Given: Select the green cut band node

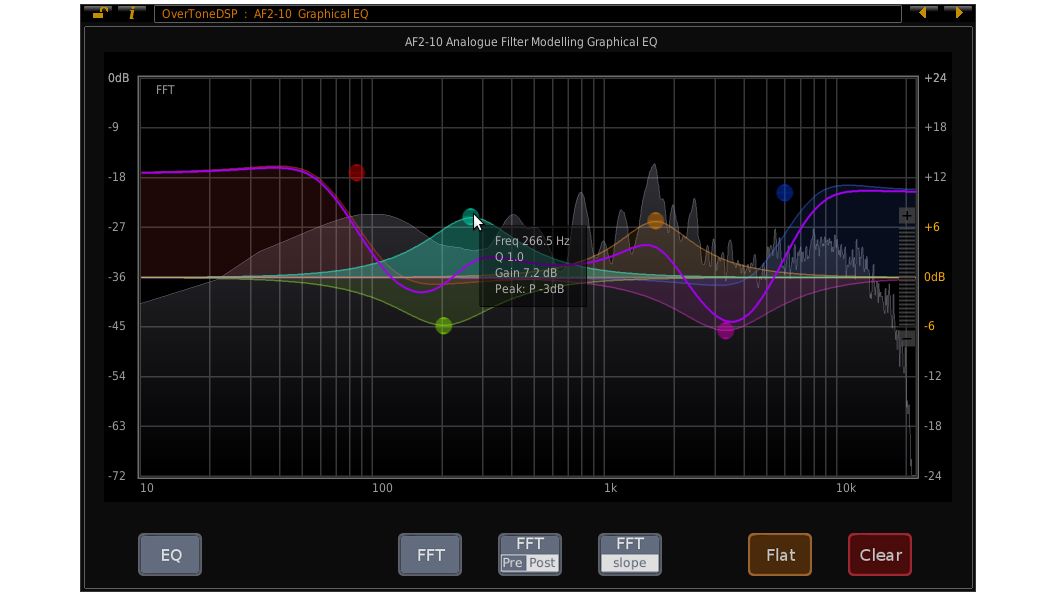Looking at the screenshot, I should (x=441, y=324).
